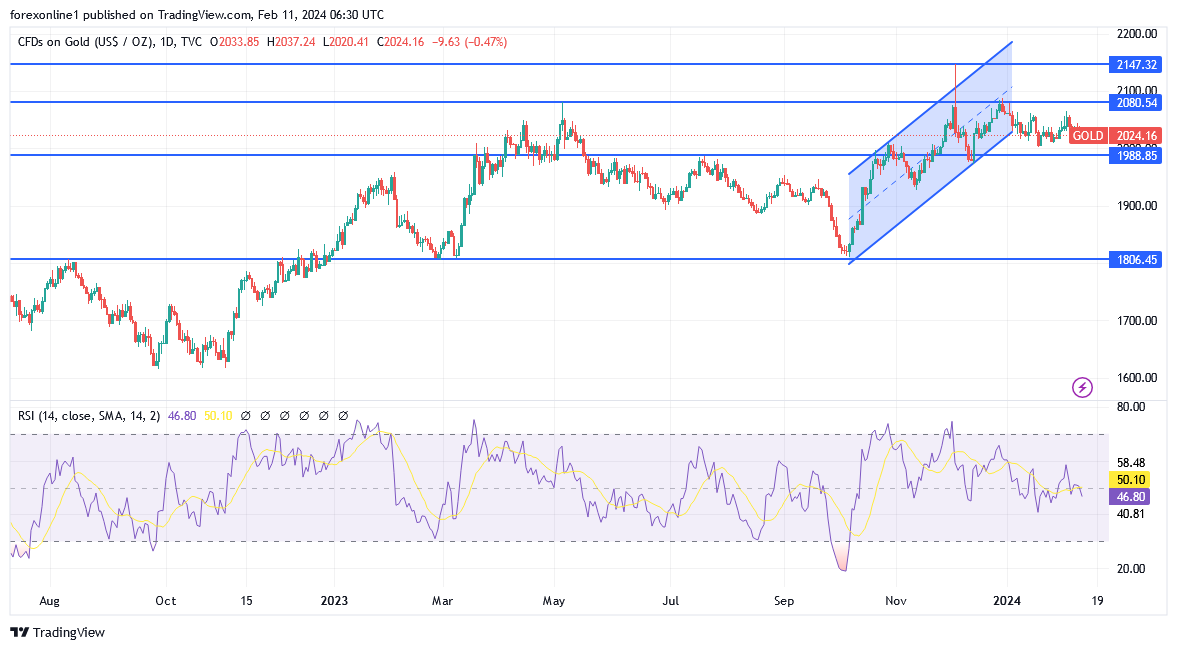This screenshot has width=1177, height=650.
Task: Click the purple lightning bolt instant-trading icon
Action: click(x=1081, y=388)
